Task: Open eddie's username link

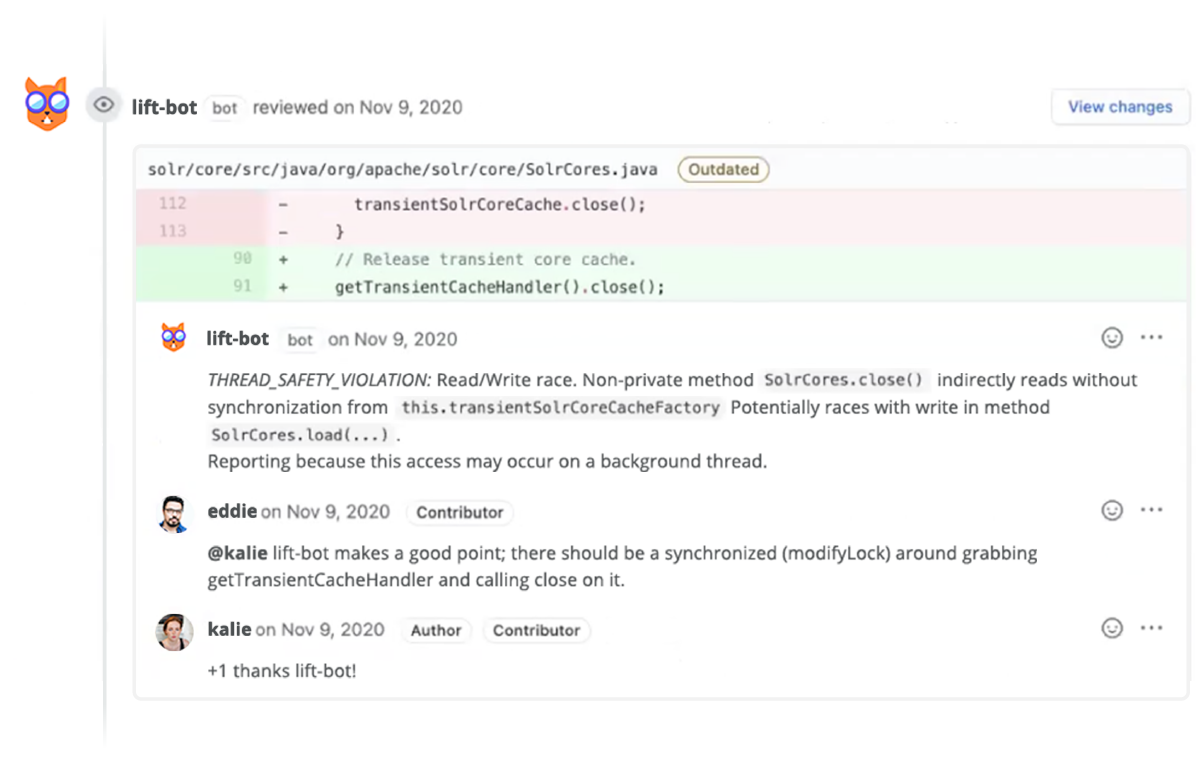Action: 232,512
